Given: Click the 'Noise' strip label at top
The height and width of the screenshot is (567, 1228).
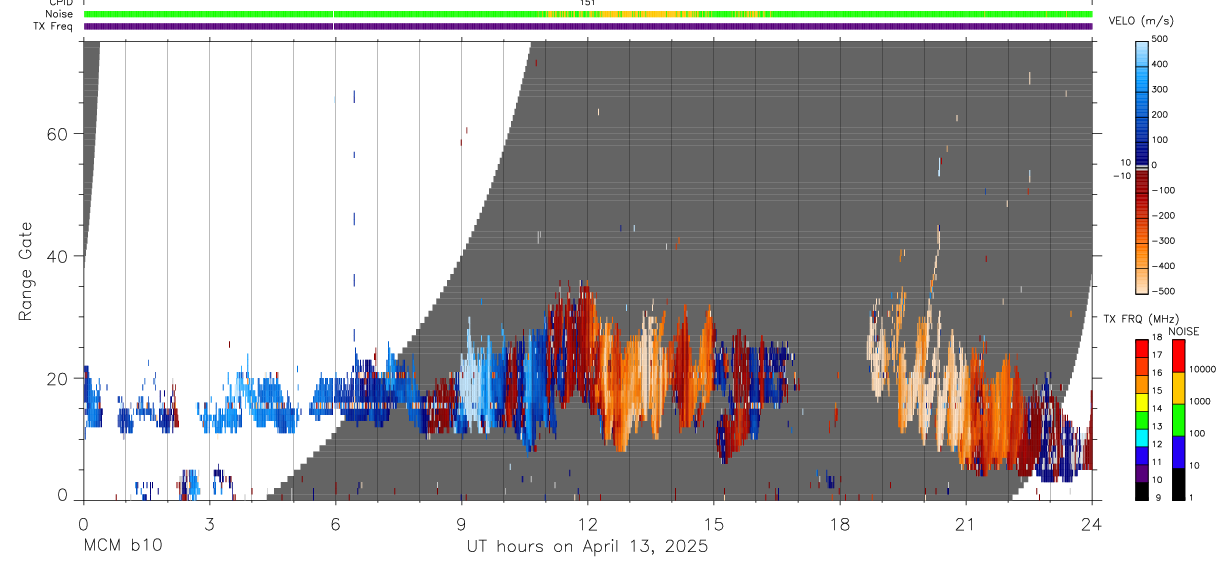Looking at the screenshot, I should point(60,14).
